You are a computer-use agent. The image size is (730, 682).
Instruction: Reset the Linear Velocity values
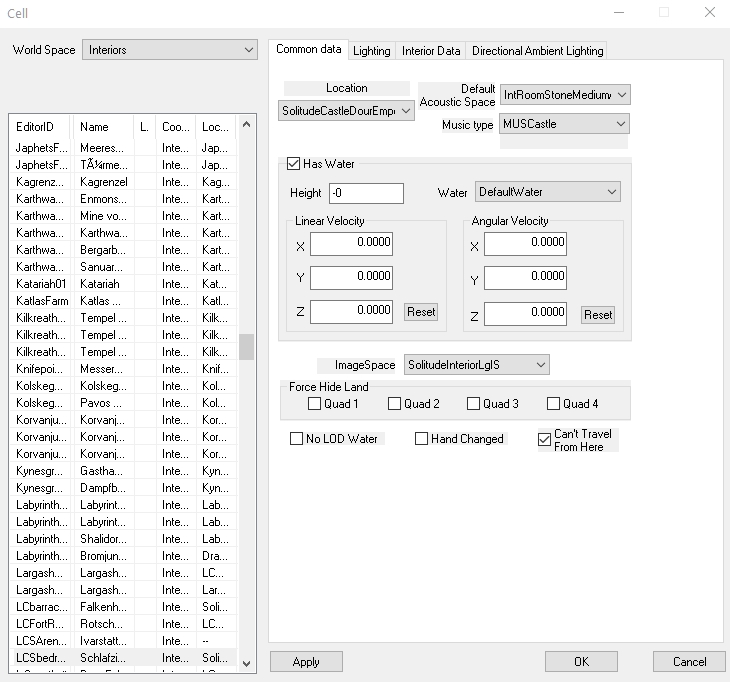coord(421,312)
